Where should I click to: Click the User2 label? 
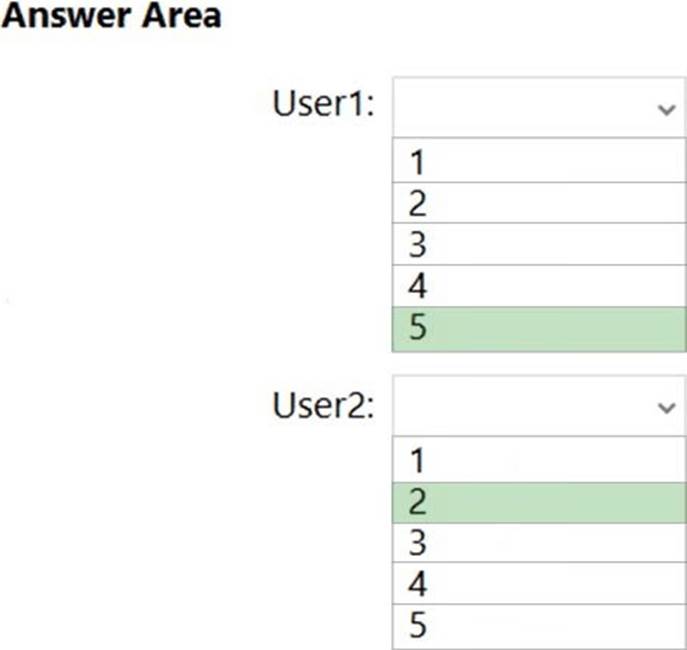click(x=322, y=406)
